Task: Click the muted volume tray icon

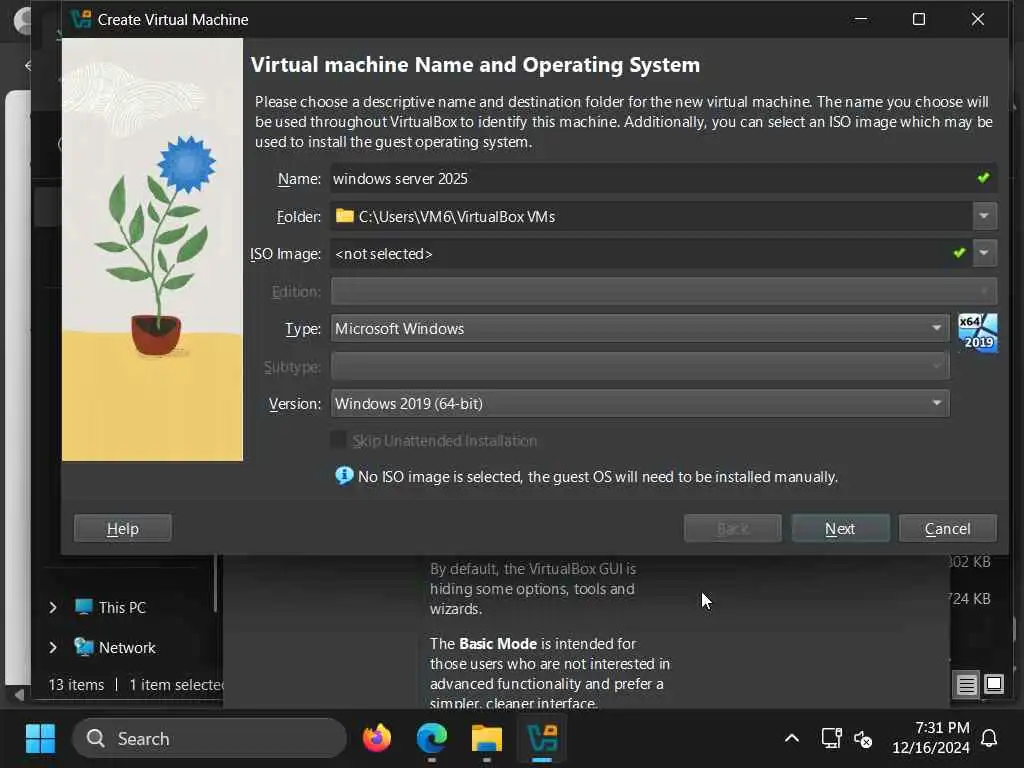Action: point(863,739)
